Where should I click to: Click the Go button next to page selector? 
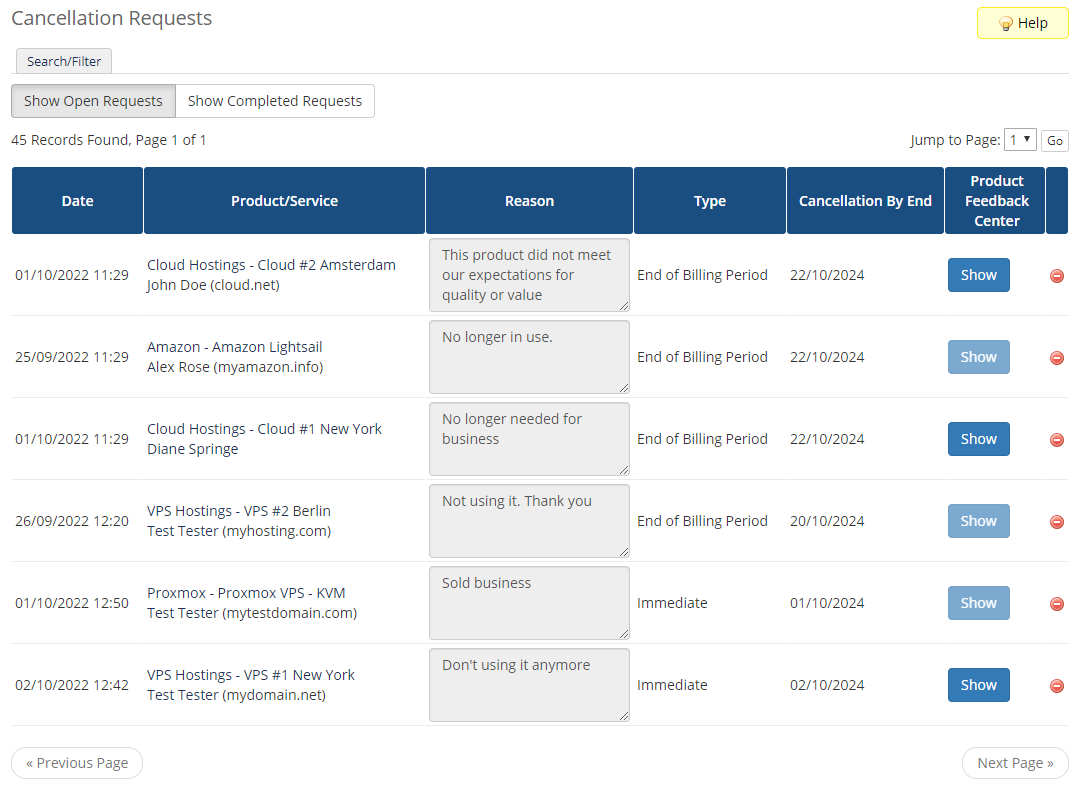pyautogui.click(x=1054, y=140)
